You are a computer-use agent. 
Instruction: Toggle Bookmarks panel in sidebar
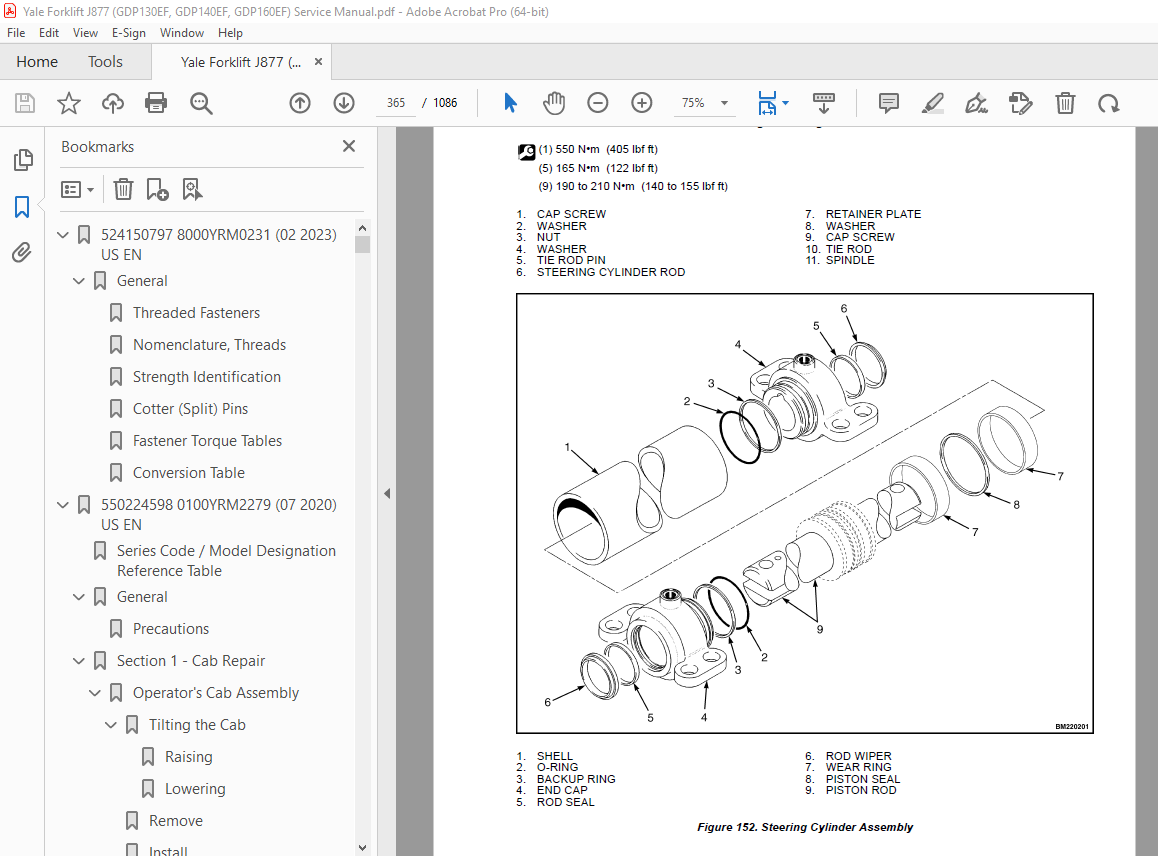(x=22, y=207)
